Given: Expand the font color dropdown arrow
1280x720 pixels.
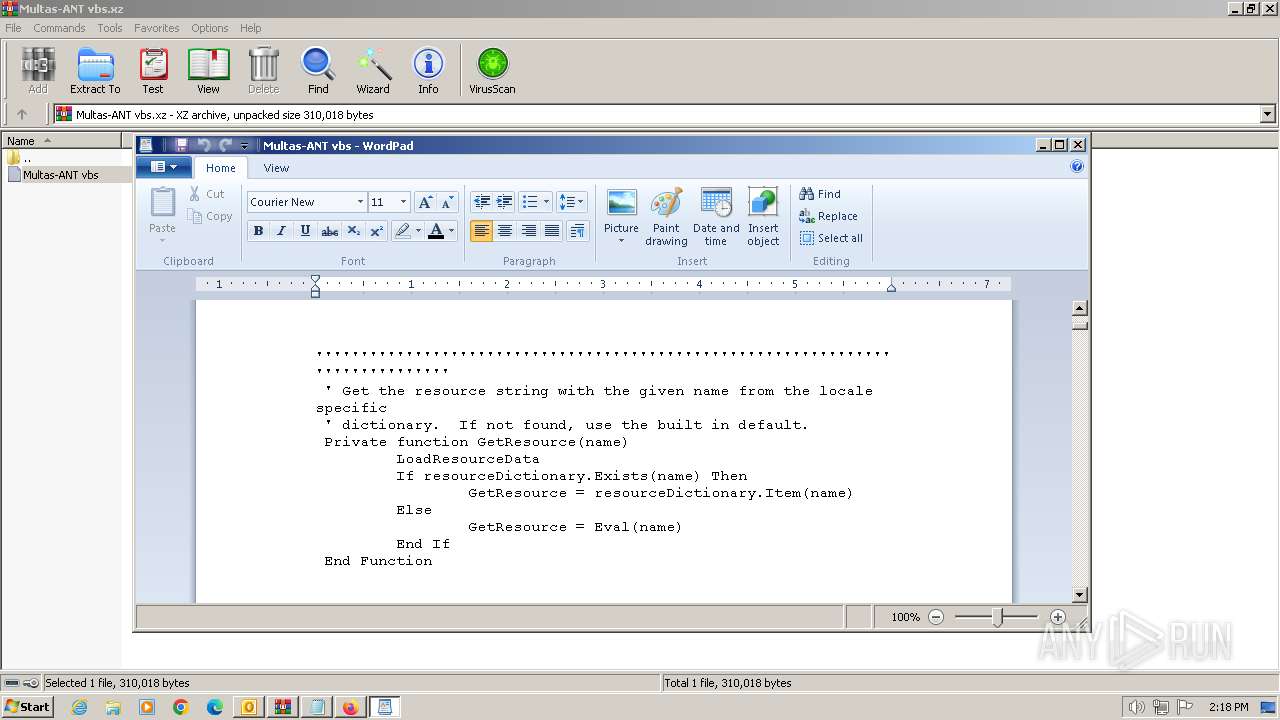Looking at the screenshot, I should coord(451,231).
